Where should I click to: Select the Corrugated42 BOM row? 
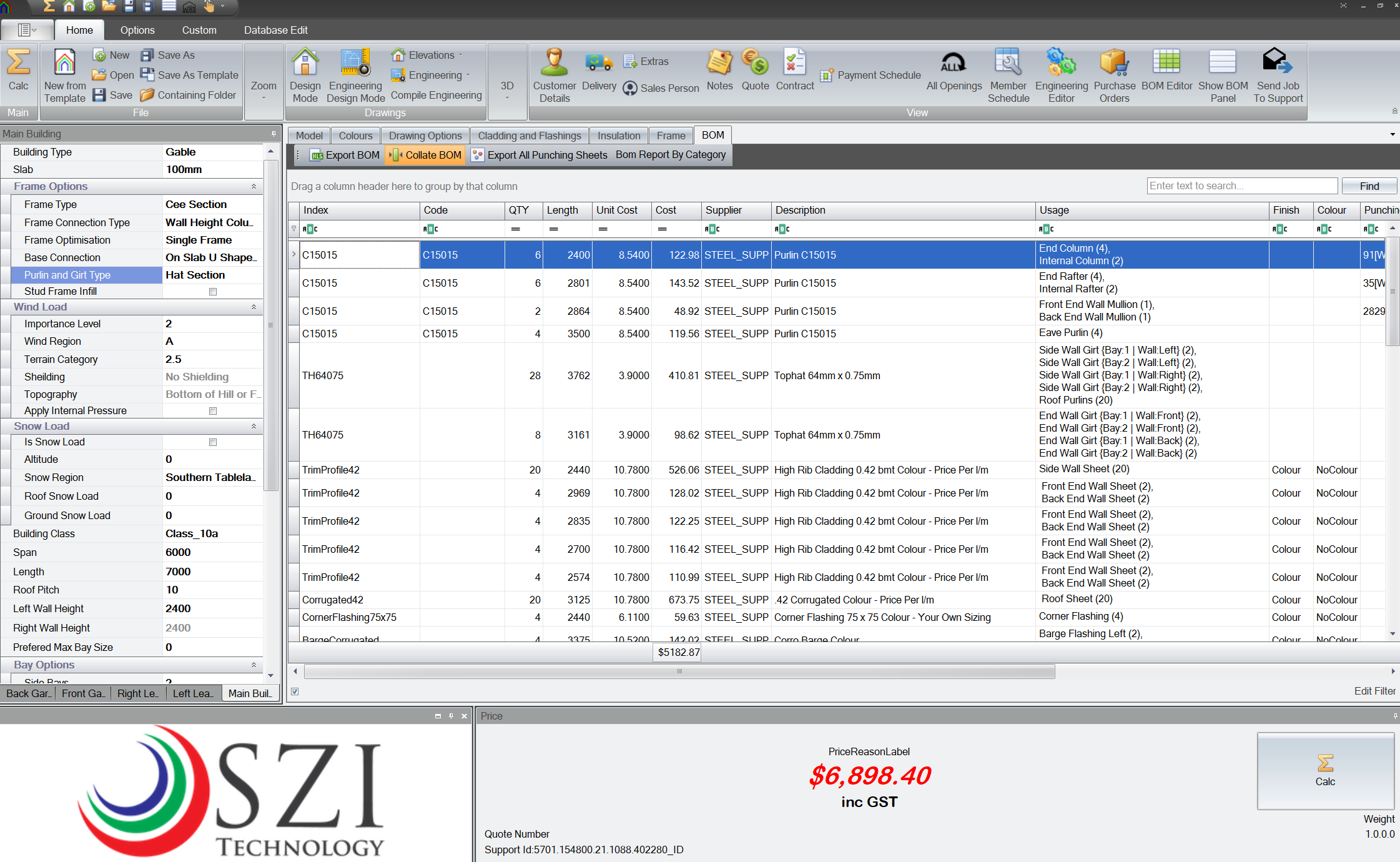pyautogui.click(x=837, y=600)
